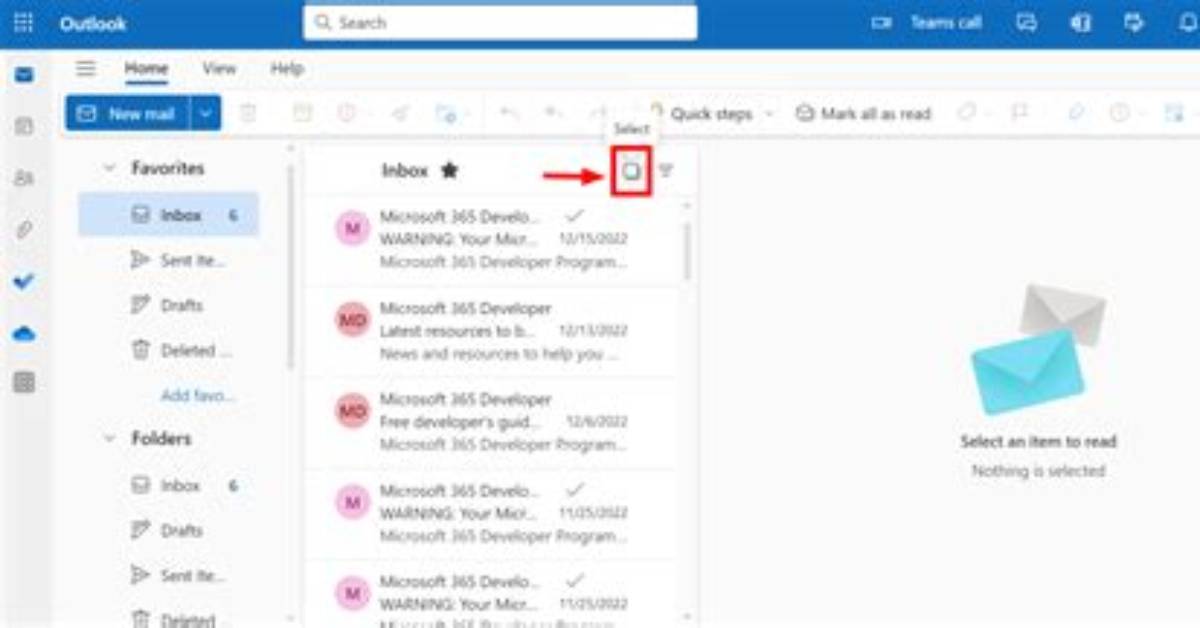Screen dimensions: 1200x628
Task: Switch to the View tab
Action: click(x=219, y=68)
